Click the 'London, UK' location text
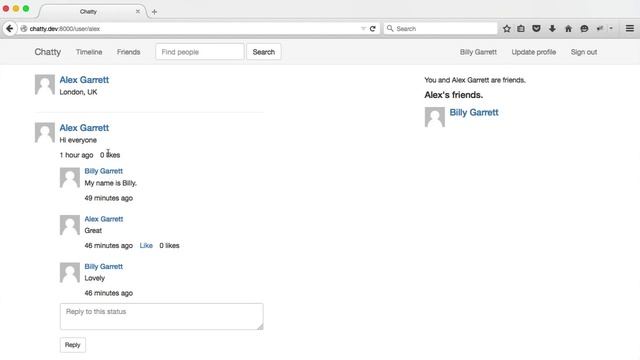Screen dimensions: 640x360 point(78,92)
